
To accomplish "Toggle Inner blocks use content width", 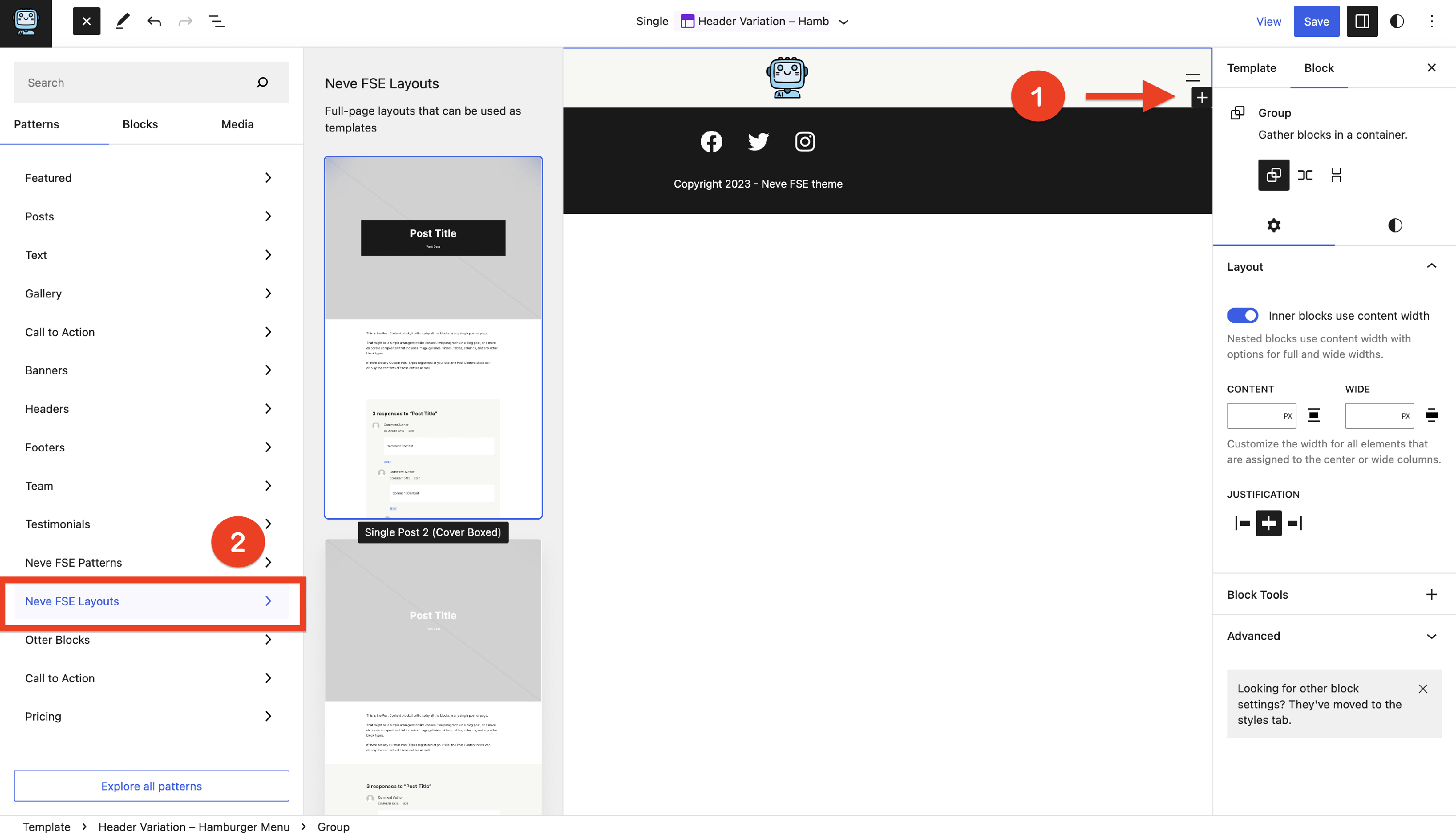I will click(x=1242, y=315).
